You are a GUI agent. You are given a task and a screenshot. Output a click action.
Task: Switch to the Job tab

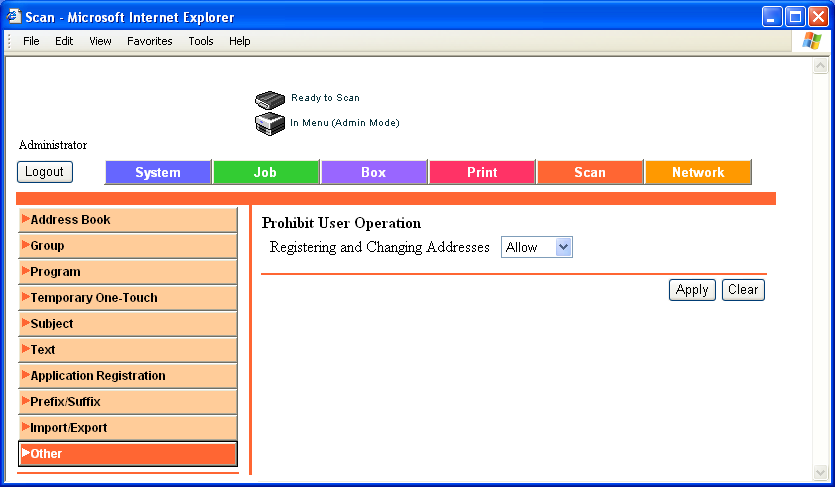[x=266, y=172]
